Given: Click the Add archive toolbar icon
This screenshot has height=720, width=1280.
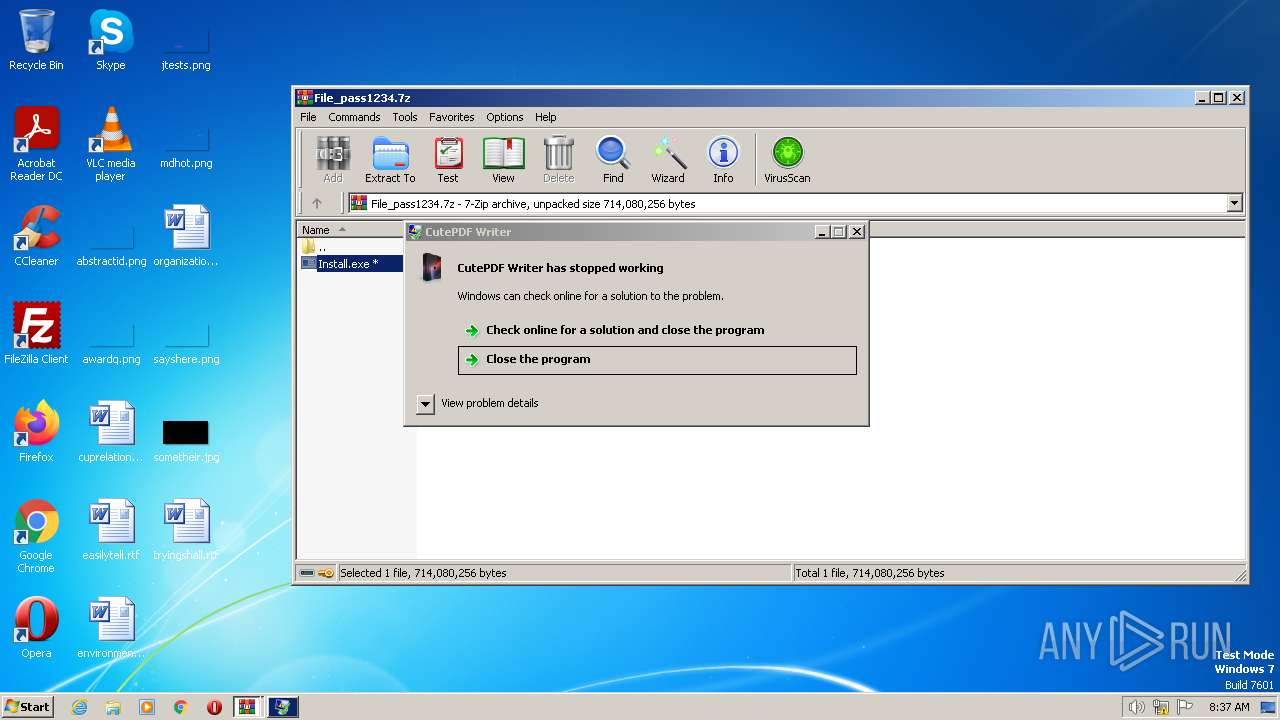Looking at the screenshot, I should click(x=333, y=160).
